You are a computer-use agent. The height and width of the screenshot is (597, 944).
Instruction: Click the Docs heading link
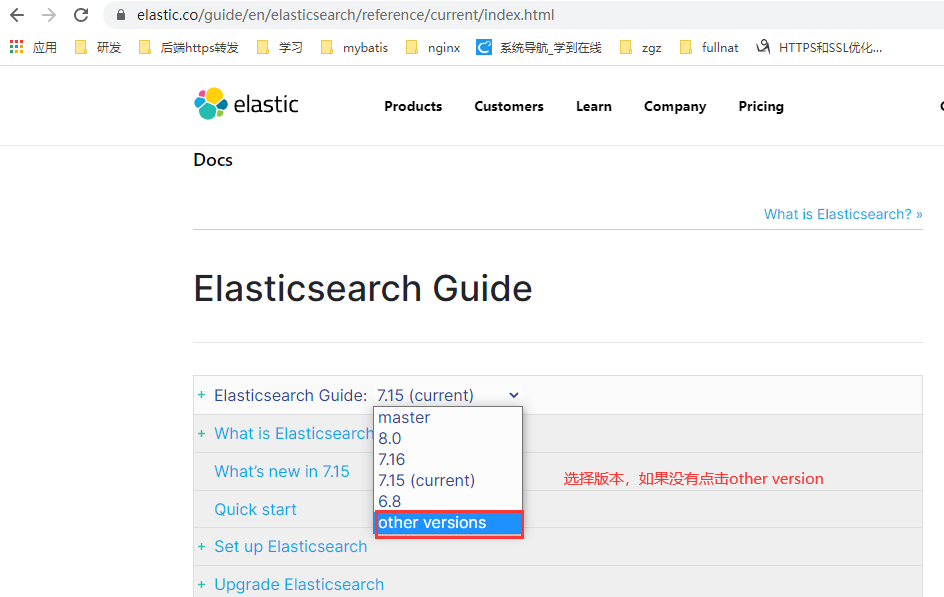[213, 160]
